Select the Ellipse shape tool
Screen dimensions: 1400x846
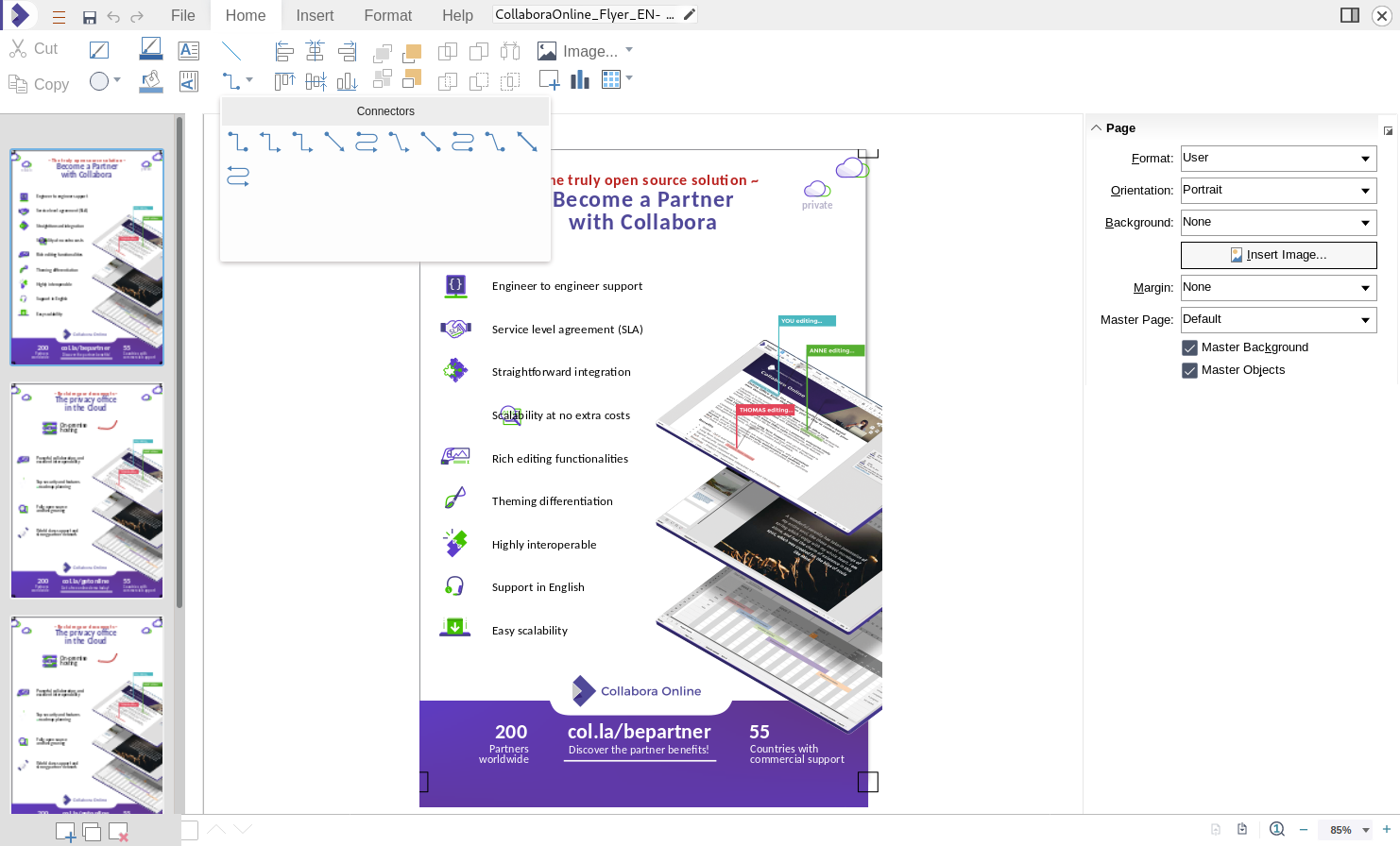pyautogui.click(x=99, y=81)
